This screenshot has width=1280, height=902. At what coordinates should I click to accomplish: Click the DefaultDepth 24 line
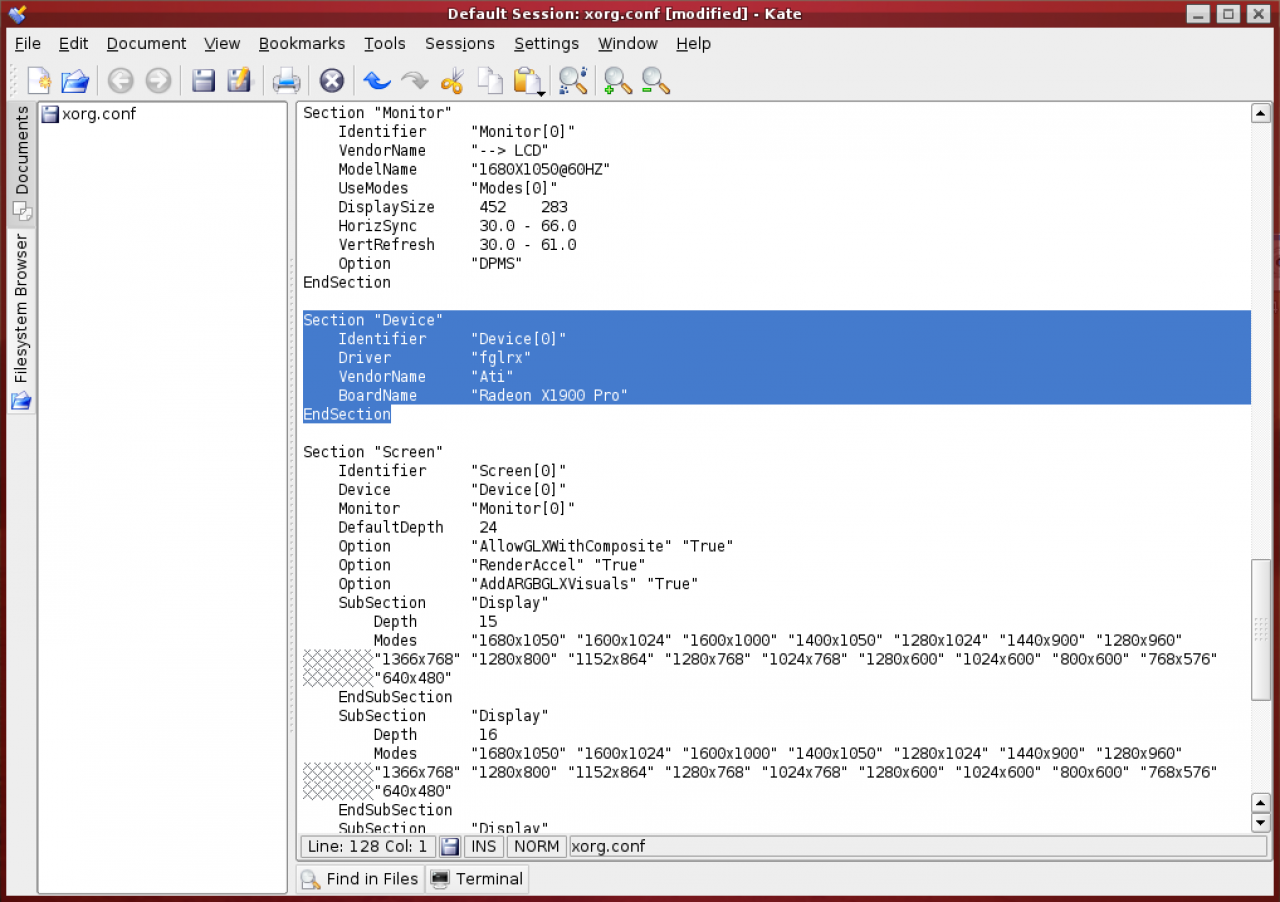[417, 528]
